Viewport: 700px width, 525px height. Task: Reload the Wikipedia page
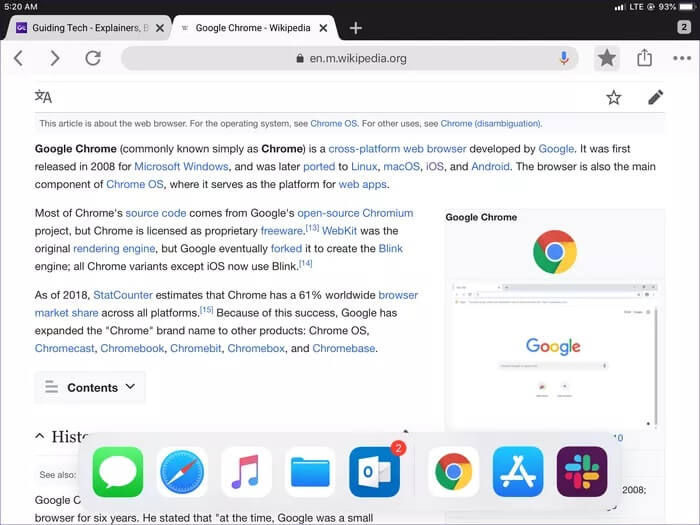[x=93, y=58]
